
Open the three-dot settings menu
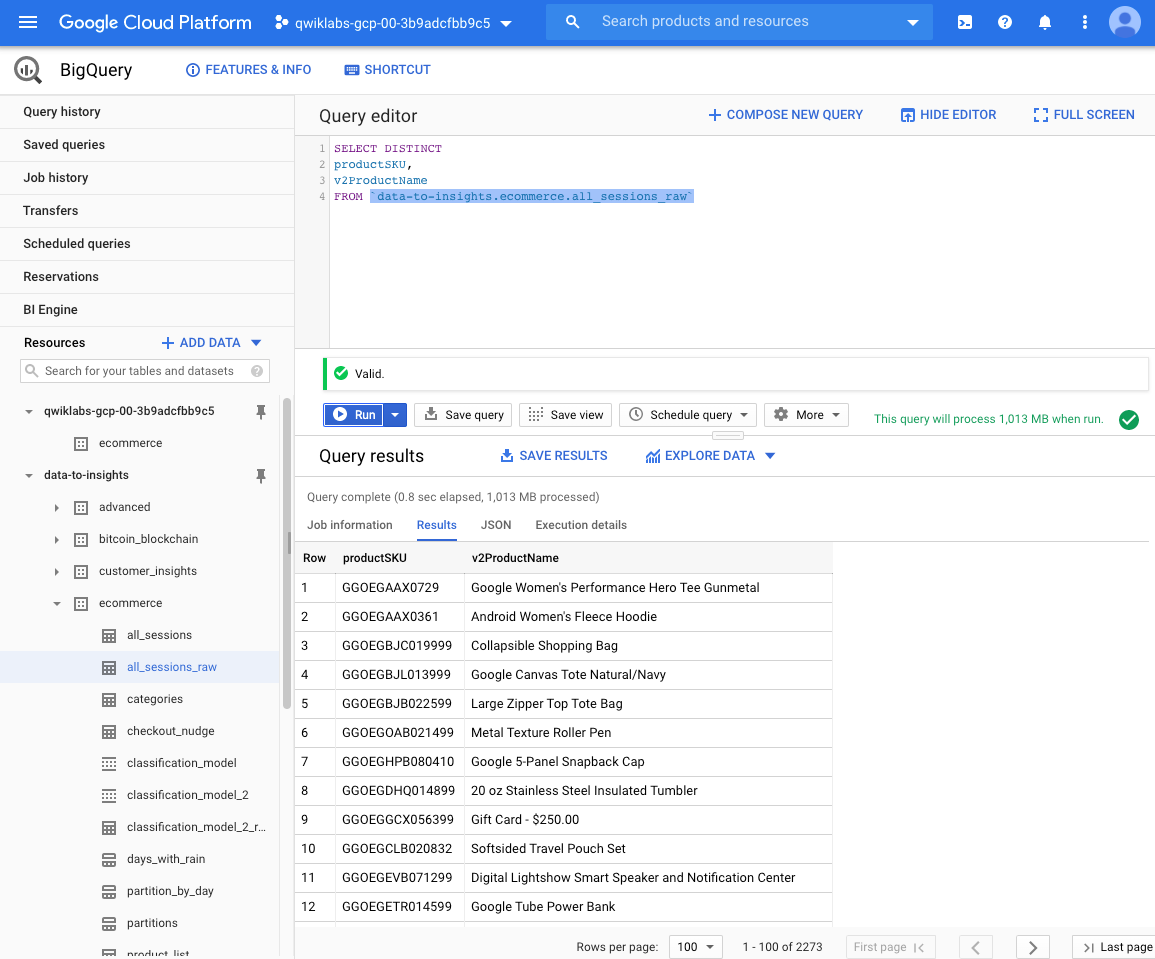1085,22
